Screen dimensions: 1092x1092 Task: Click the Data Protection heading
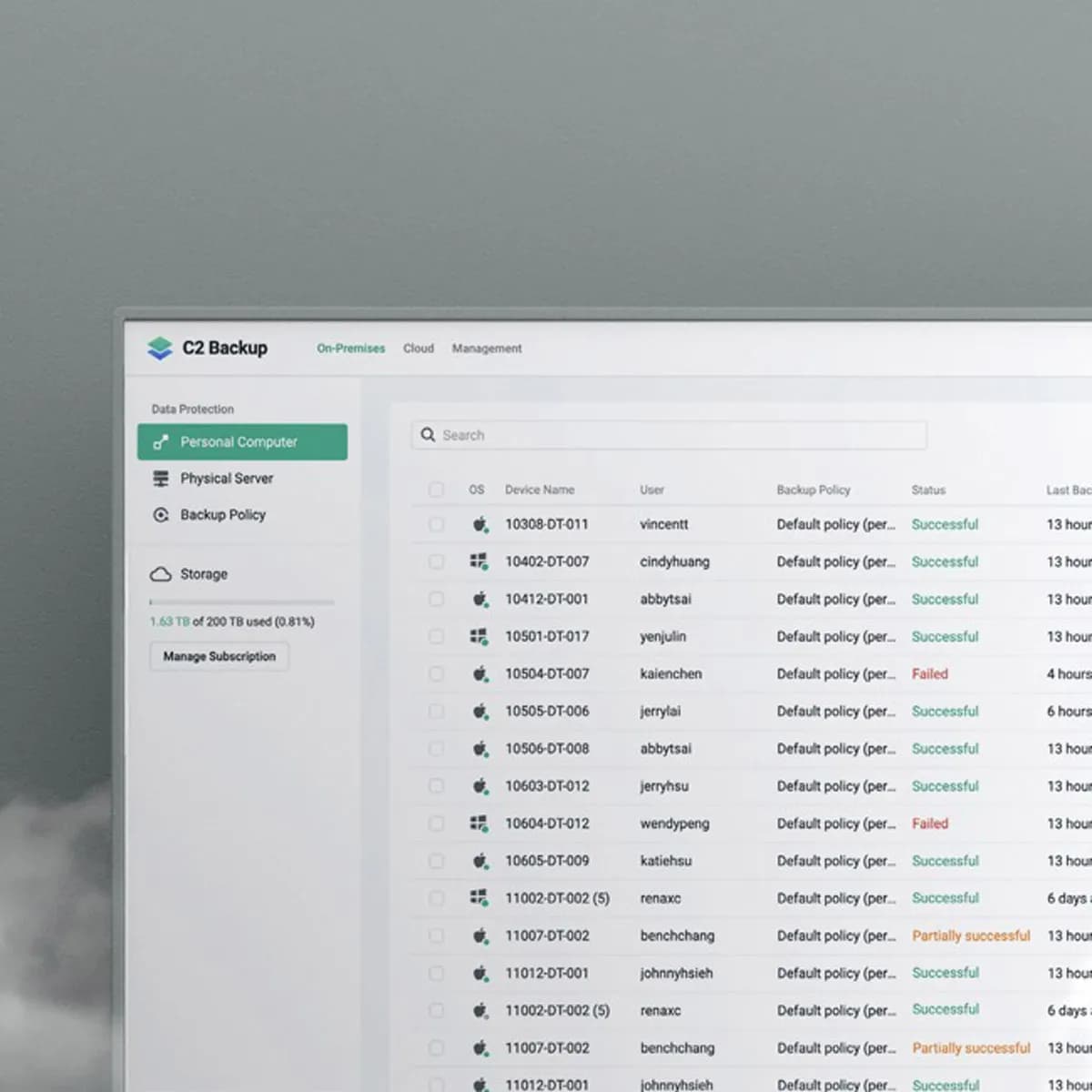pyautogui.click(x=193, y=409)
